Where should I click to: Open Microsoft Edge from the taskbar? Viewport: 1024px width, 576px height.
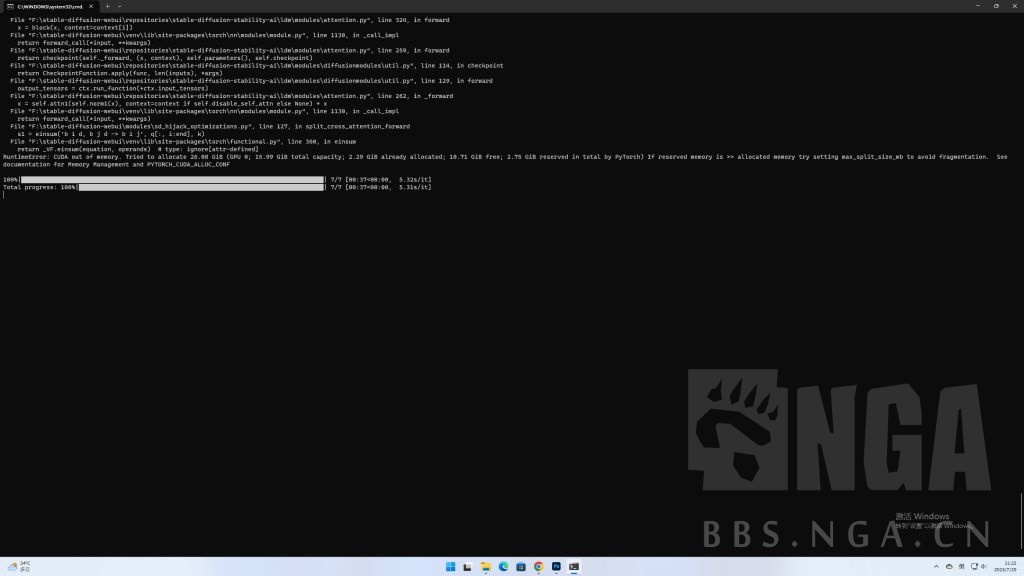click(x=502, y=566)
